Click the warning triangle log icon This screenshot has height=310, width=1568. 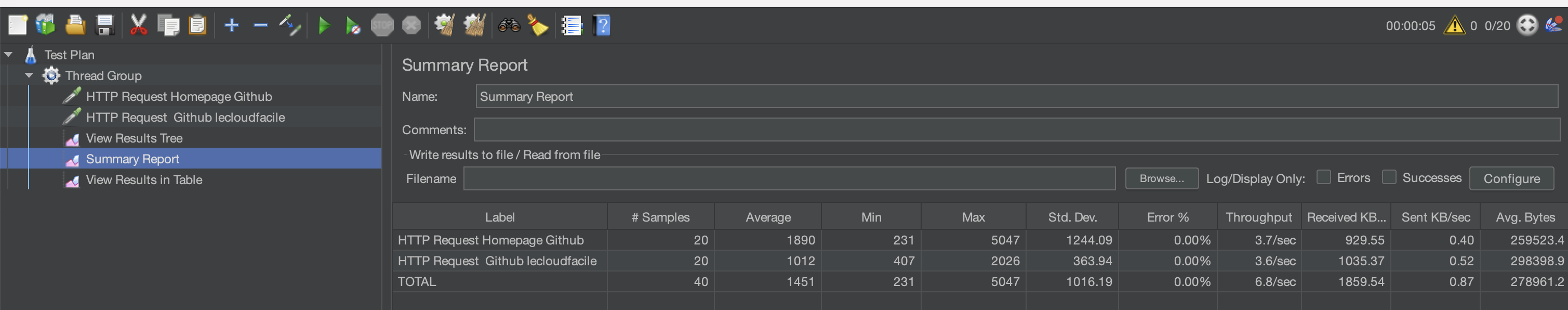pyautogui.click(x=1454, y=25)
